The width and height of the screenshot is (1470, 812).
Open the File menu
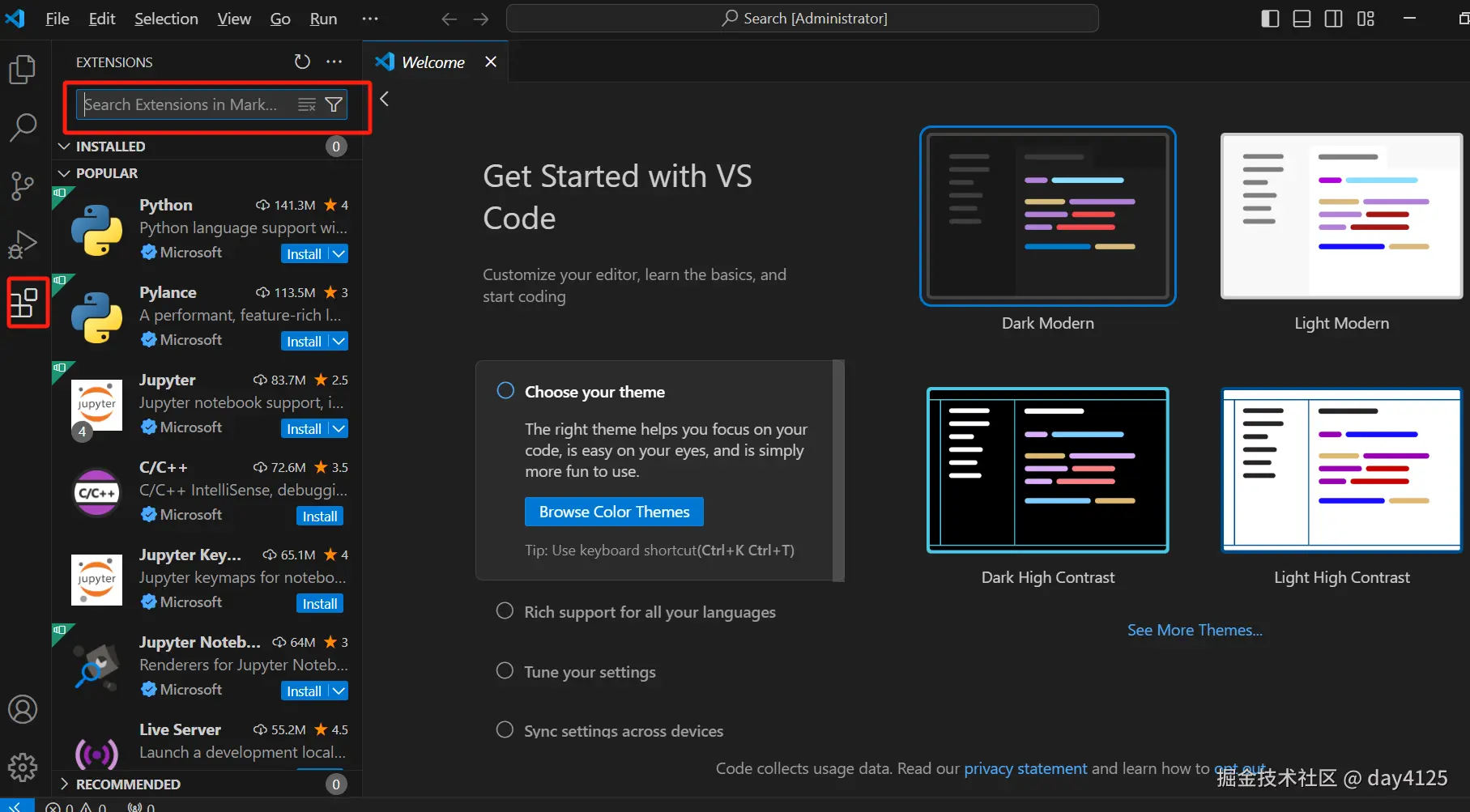click(x=58, y=19)
